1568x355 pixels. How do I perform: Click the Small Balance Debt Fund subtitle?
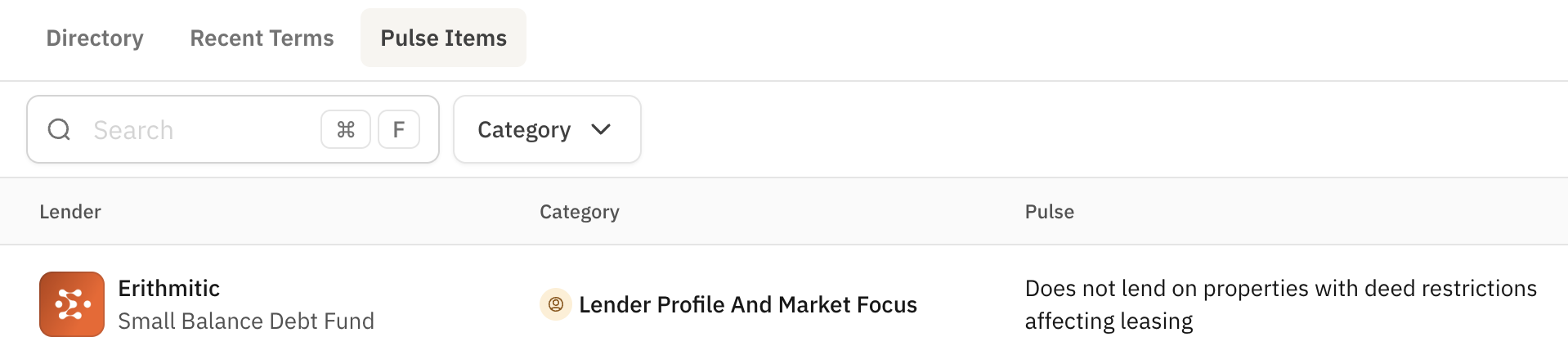pyautogui.click(x=246, y=321)
